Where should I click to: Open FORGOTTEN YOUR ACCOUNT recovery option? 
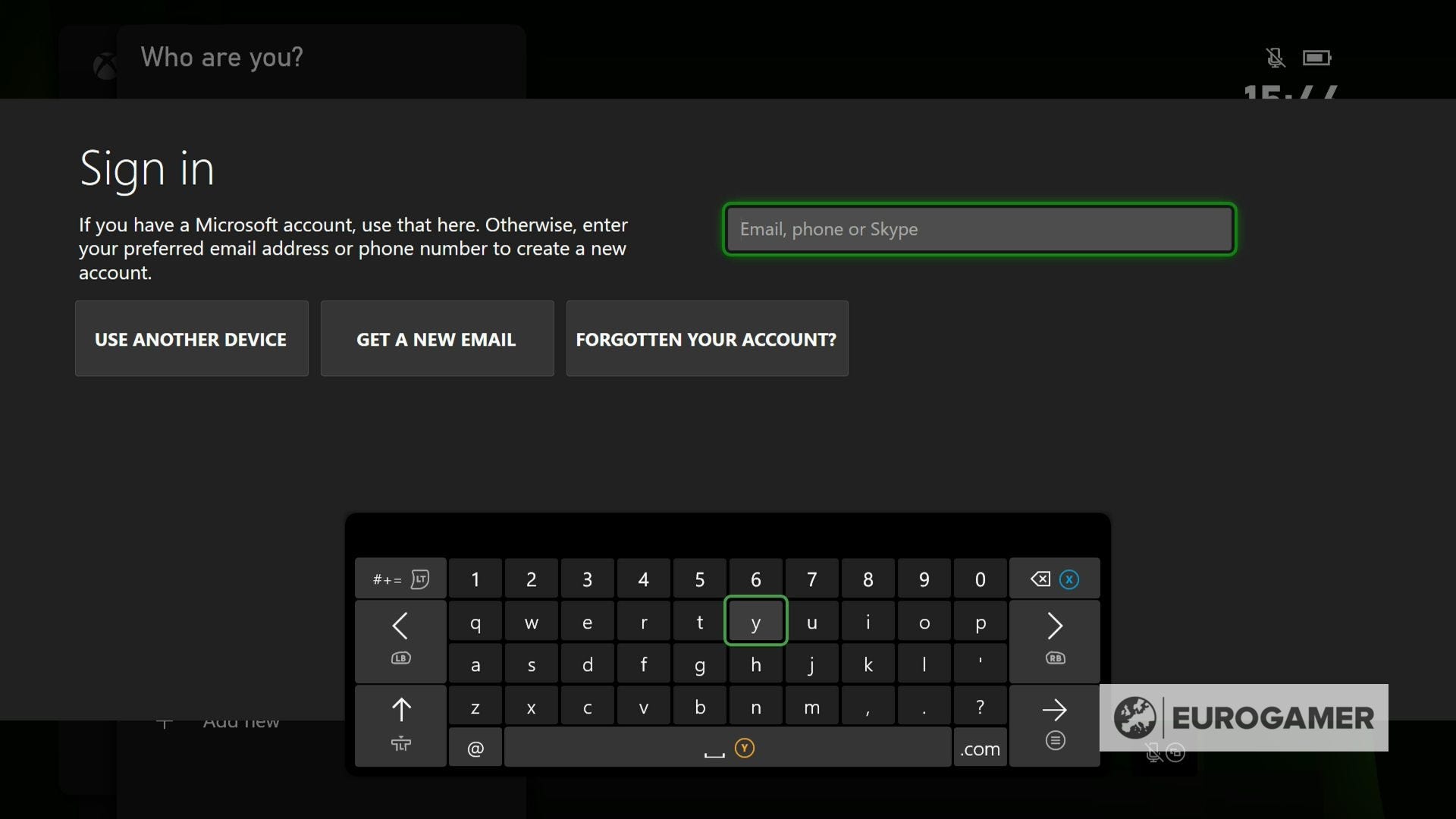[x=707, y=339]
